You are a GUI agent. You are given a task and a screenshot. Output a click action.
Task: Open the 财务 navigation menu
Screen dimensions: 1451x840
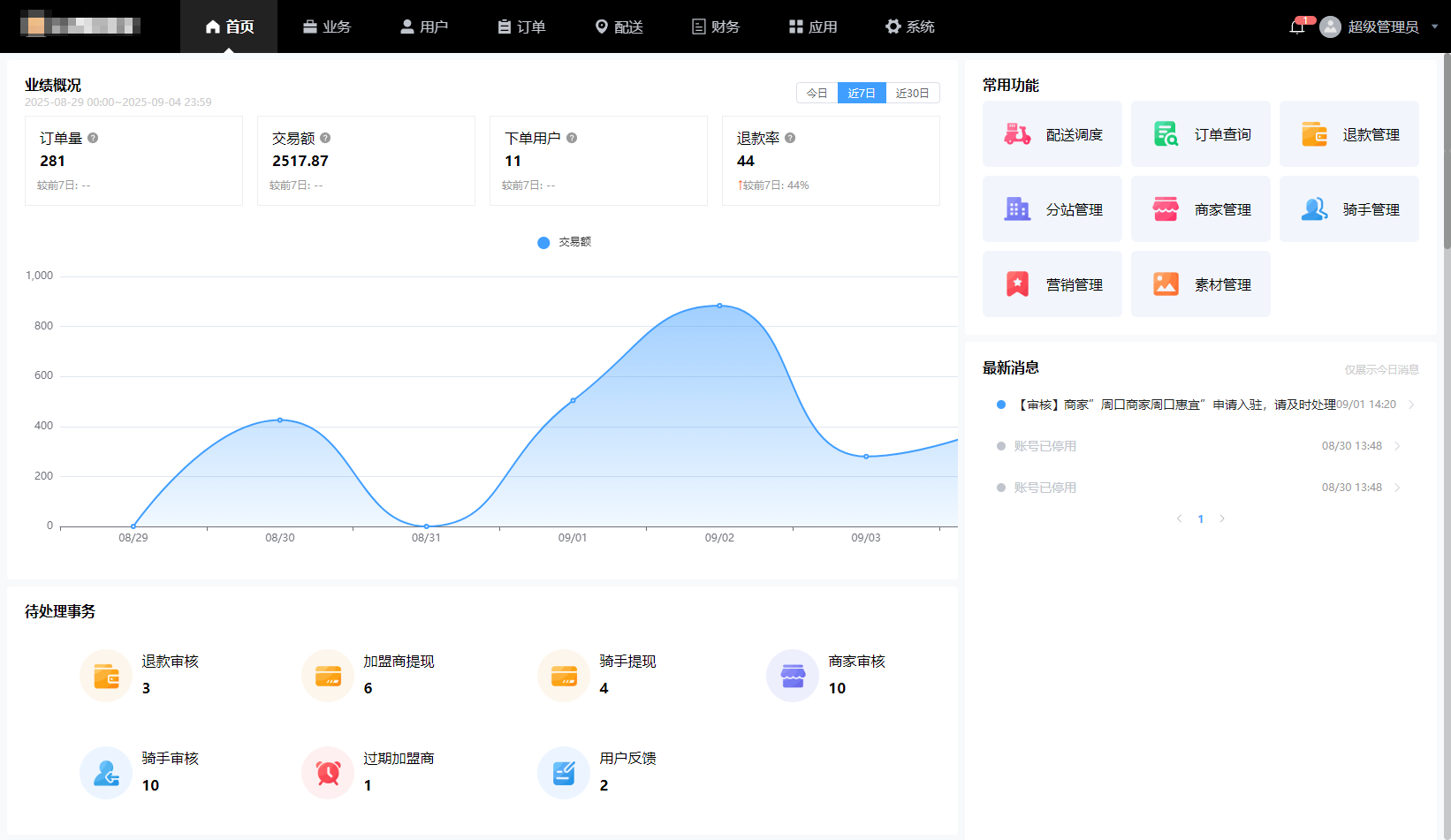715,26
